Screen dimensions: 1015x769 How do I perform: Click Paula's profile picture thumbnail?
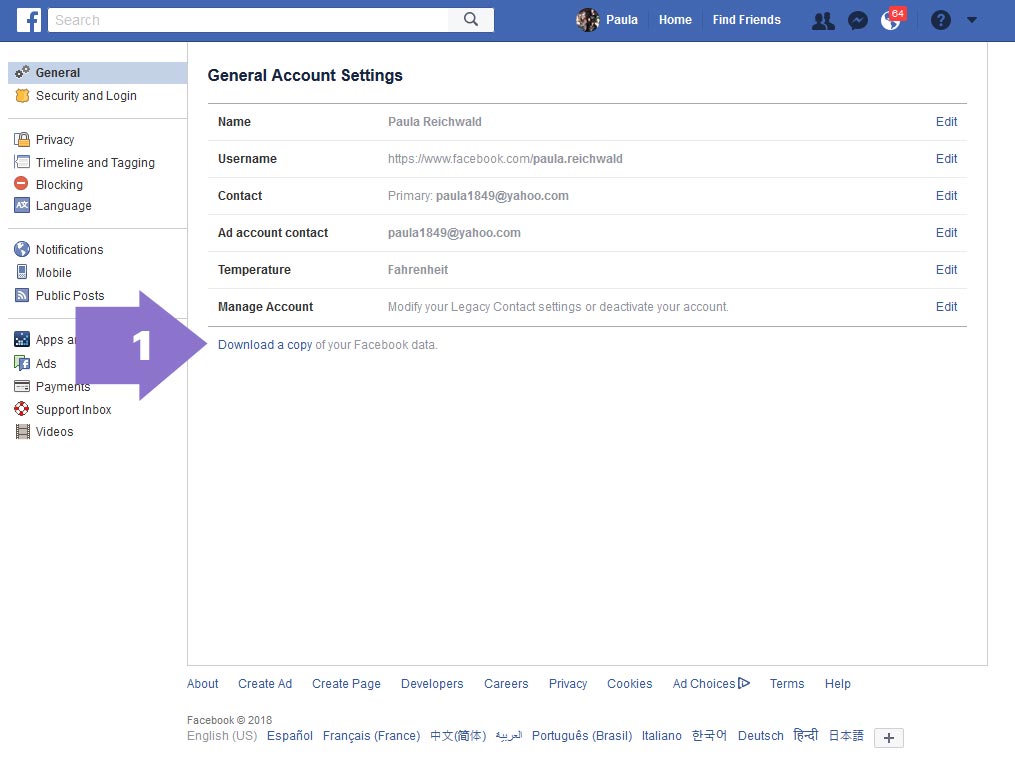point(587,20)
